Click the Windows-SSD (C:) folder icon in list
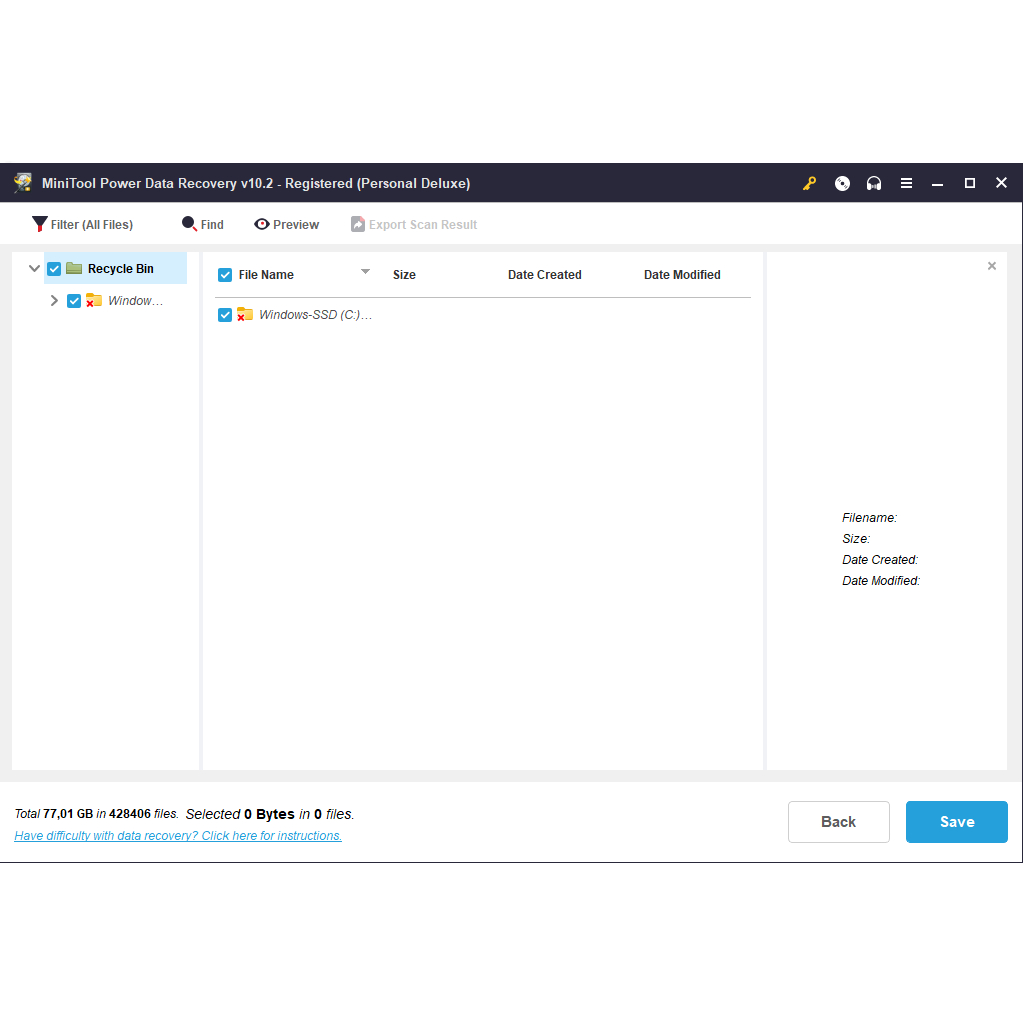 [245, 314]
